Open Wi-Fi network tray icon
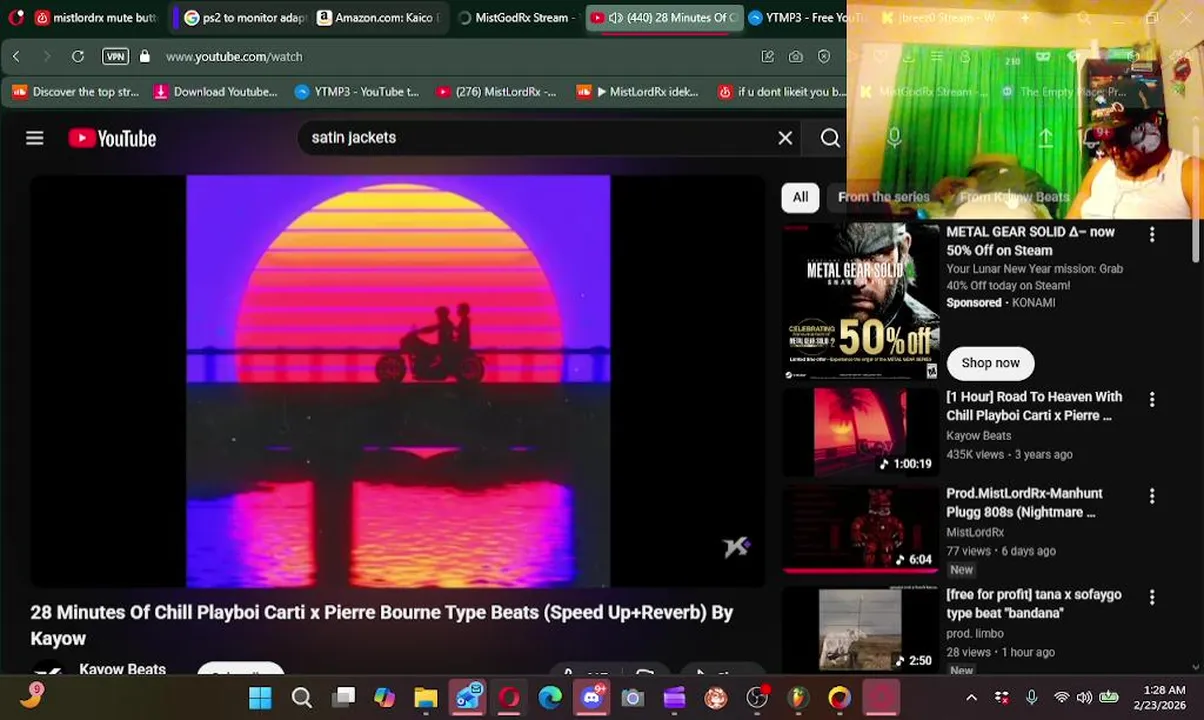The height and width of the screenshot is (720, 1204). click(1061, 698)
